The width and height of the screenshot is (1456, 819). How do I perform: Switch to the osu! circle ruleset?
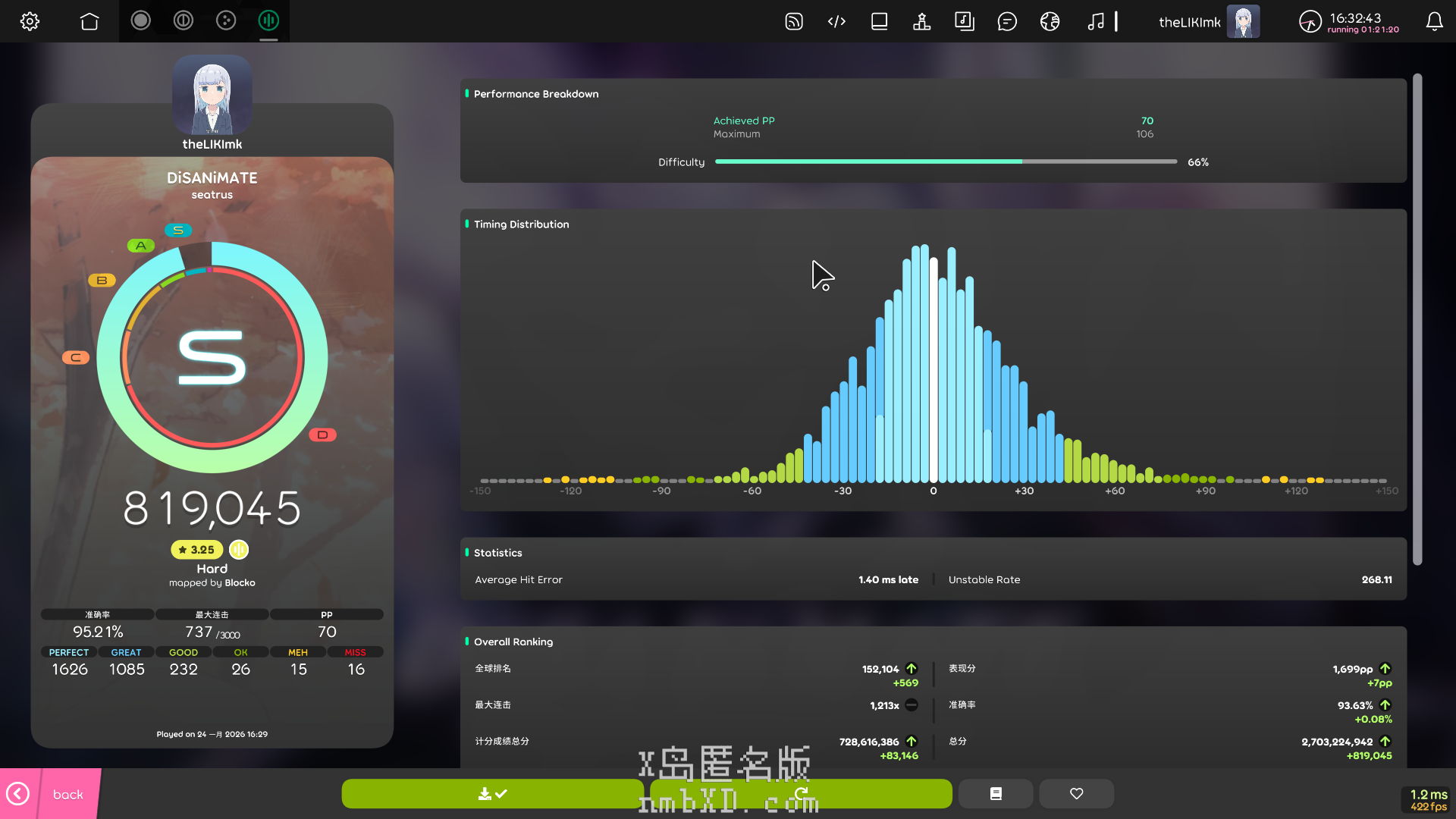click(x=140, y=21)
